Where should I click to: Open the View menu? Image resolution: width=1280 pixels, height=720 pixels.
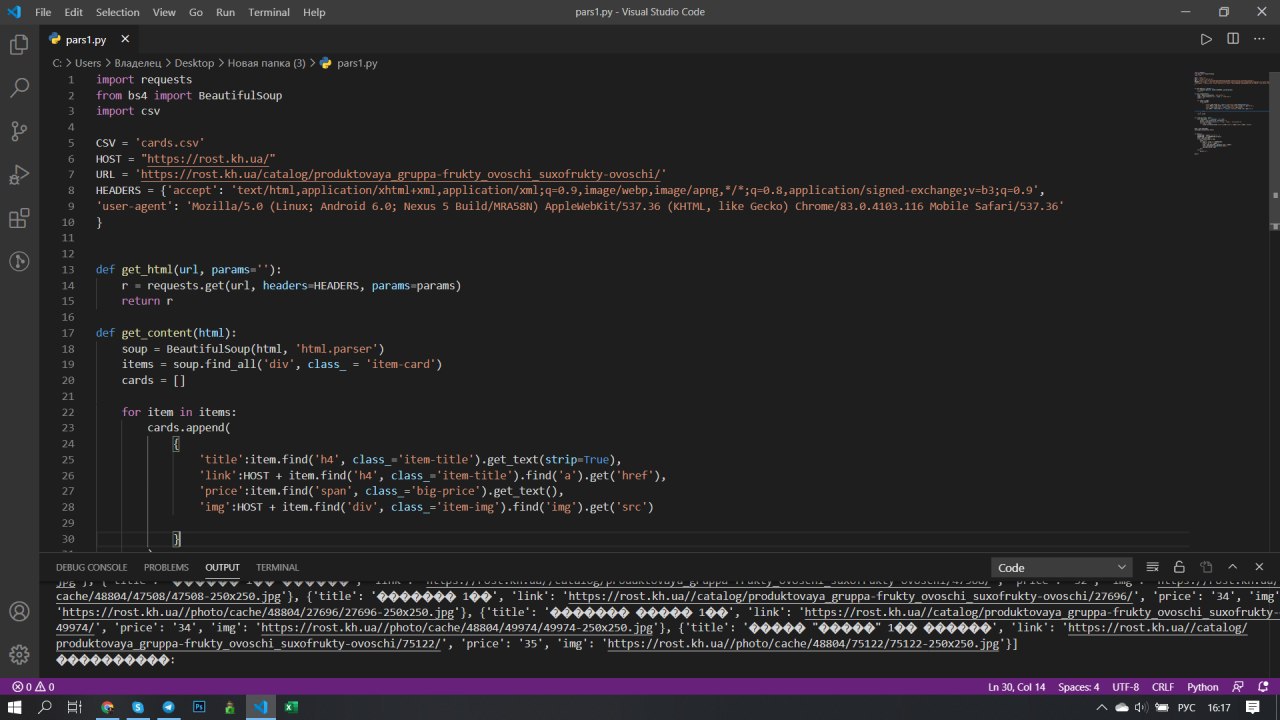[164, 12]
